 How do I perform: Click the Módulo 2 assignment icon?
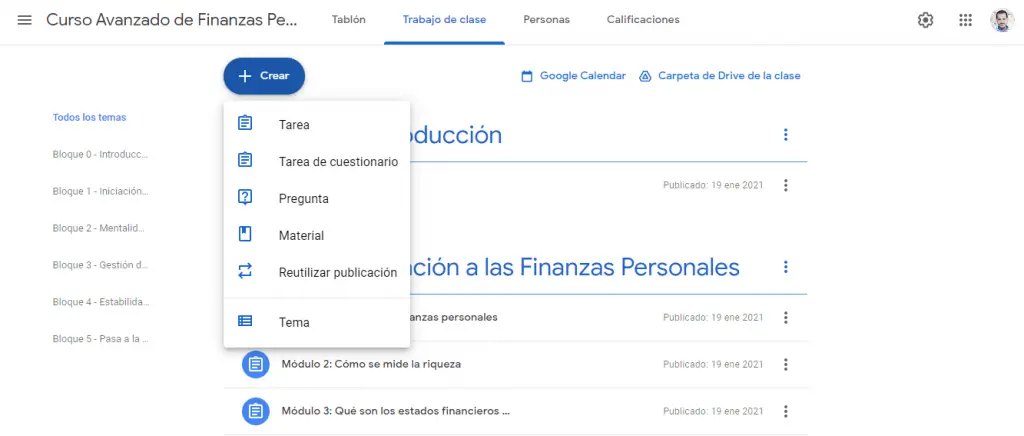pyautogui.click(x=256, y=364)
